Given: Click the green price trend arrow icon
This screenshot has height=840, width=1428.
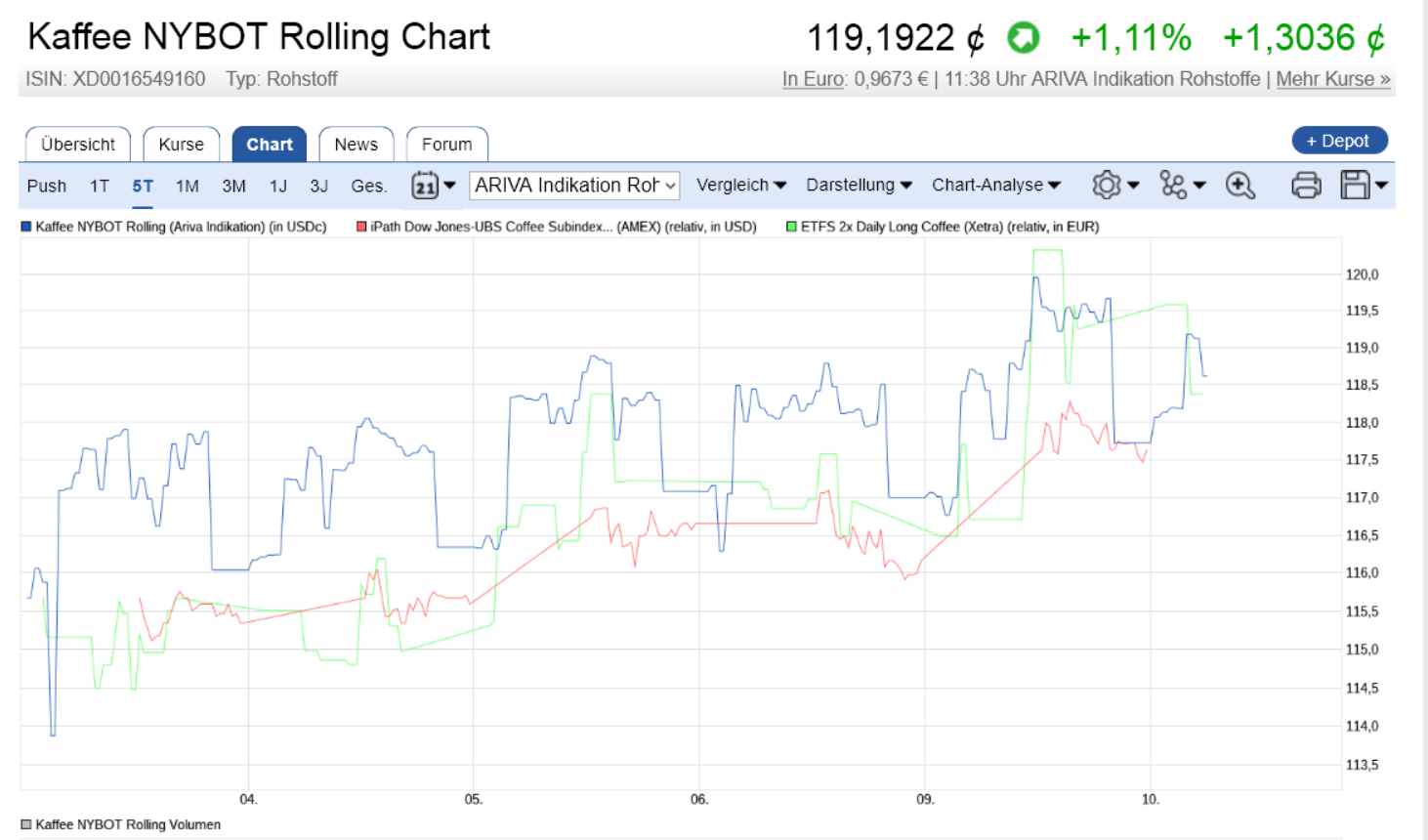Looking at the screenshot, I should (1024, 38).
